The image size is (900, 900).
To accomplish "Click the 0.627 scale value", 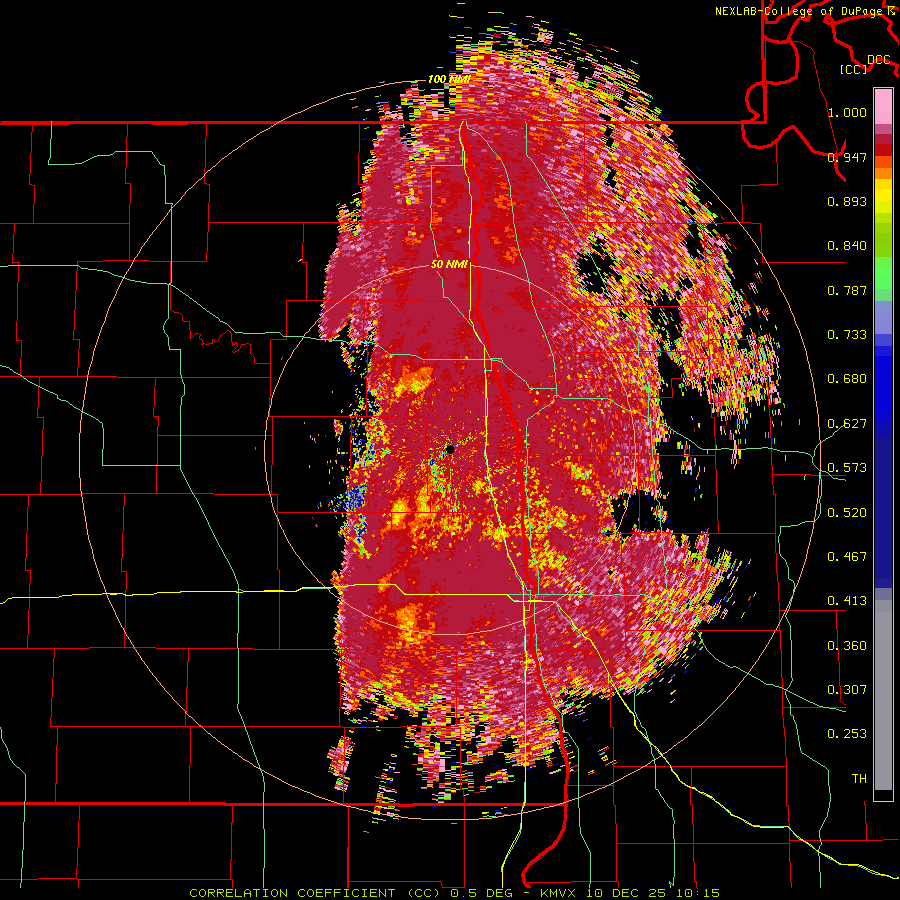I will coord(847,424).
